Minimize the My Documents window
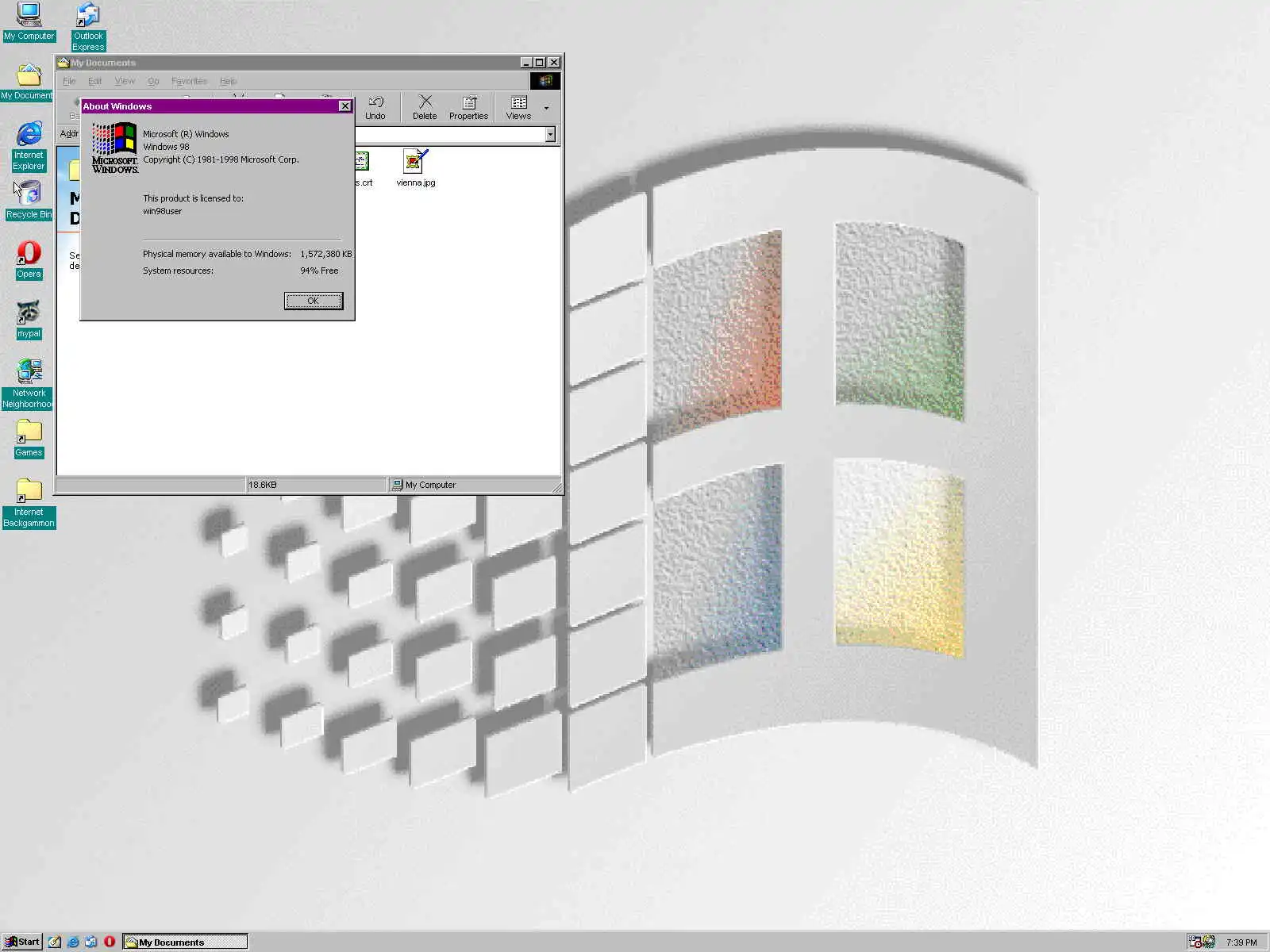Screen dimensions: 1270x952 click(x=526, y=62)
